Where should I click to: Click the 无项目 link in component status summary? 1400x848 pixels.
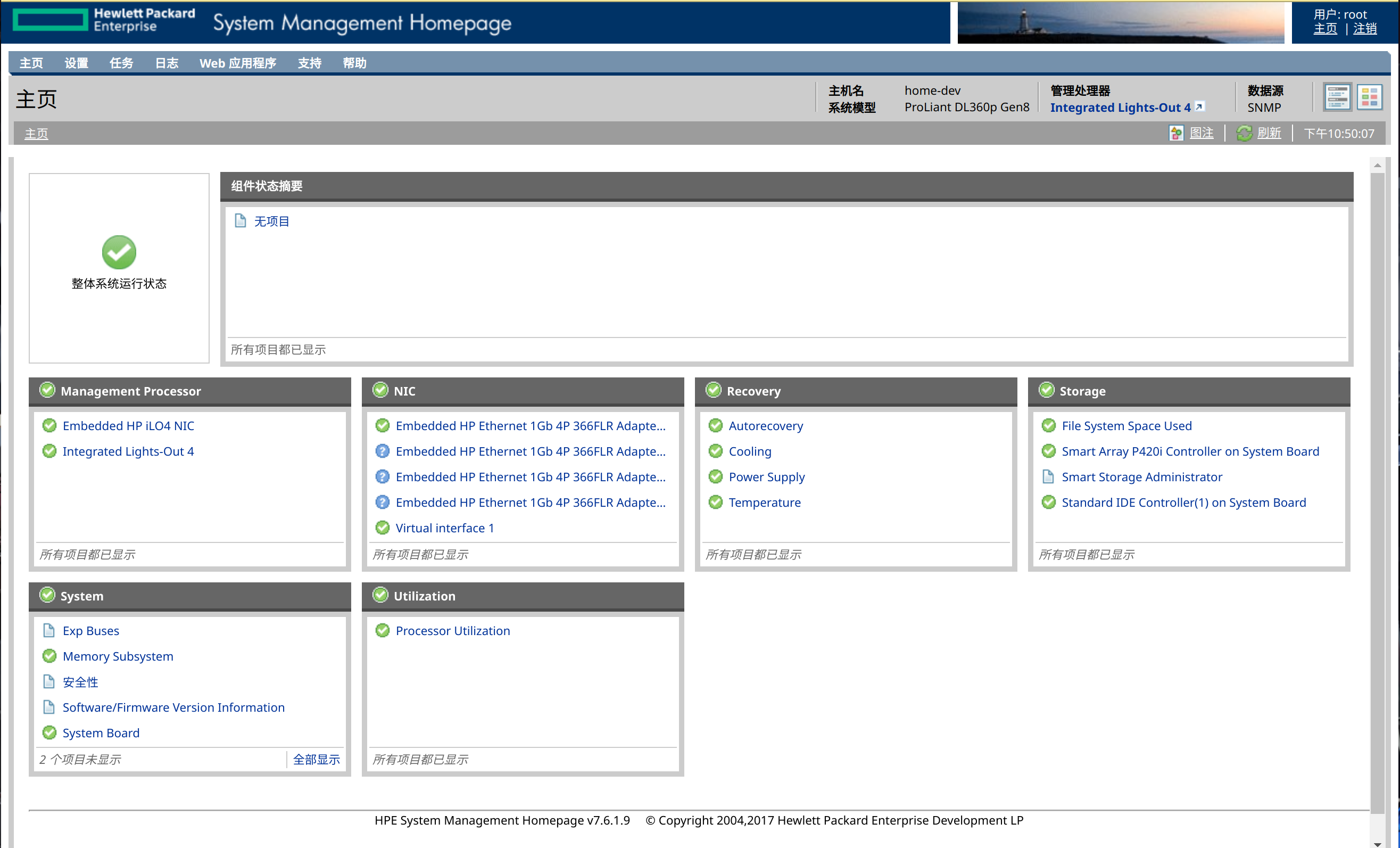click(x=271, y=221)
